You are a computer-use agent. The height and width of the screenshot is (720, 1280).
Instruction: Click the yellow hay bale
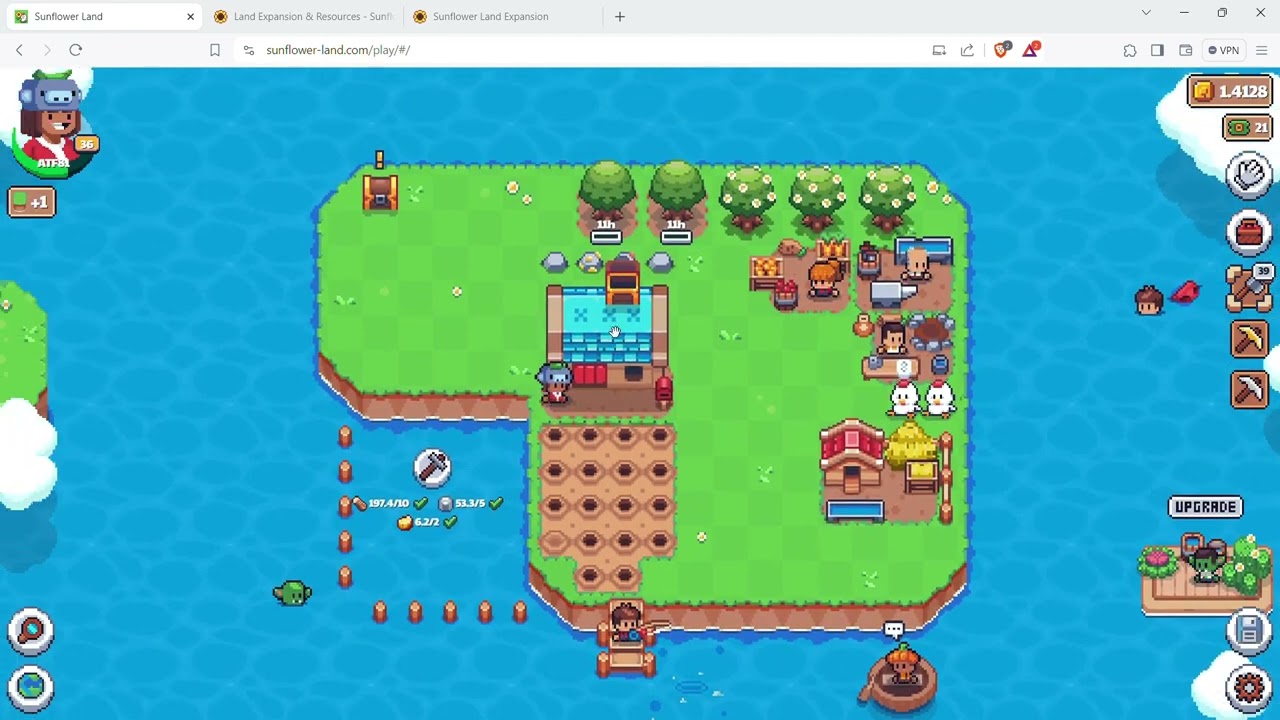coord(910,444)
